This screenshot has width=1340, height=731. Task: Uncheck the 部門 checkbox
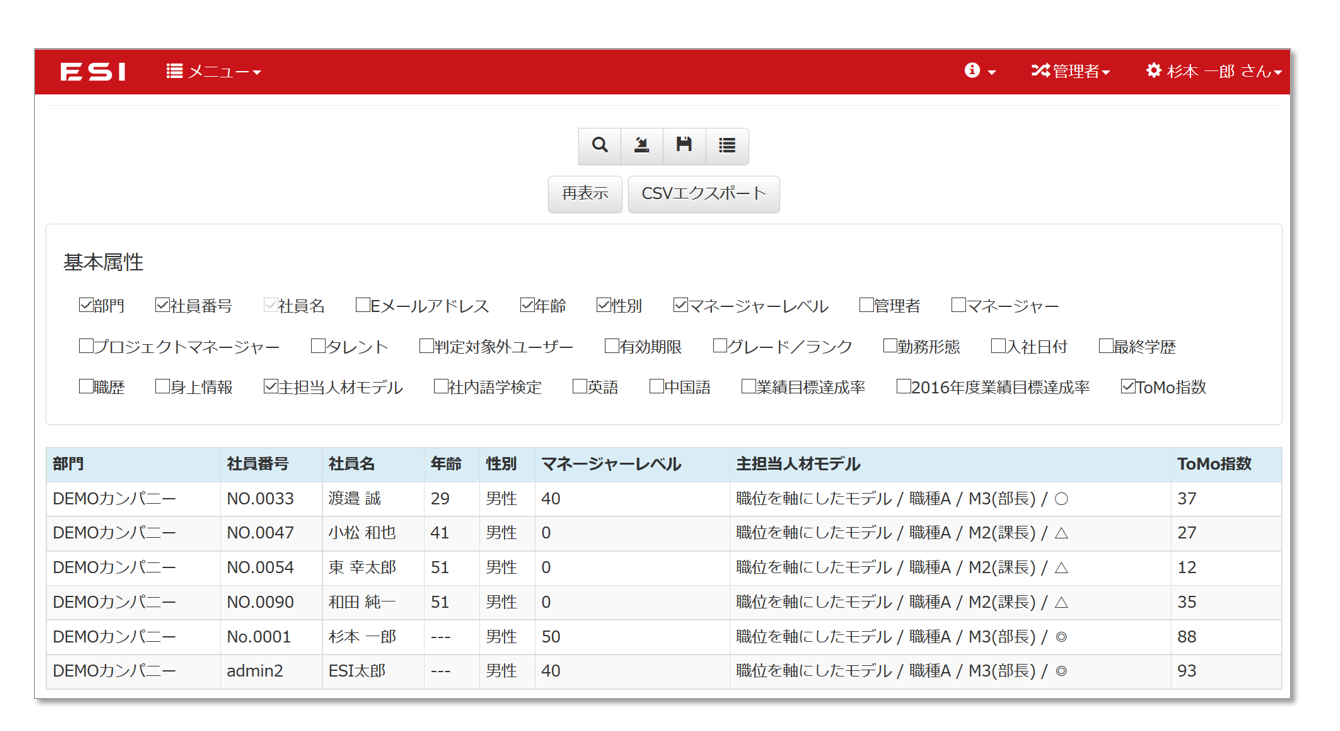click(86, 305)
